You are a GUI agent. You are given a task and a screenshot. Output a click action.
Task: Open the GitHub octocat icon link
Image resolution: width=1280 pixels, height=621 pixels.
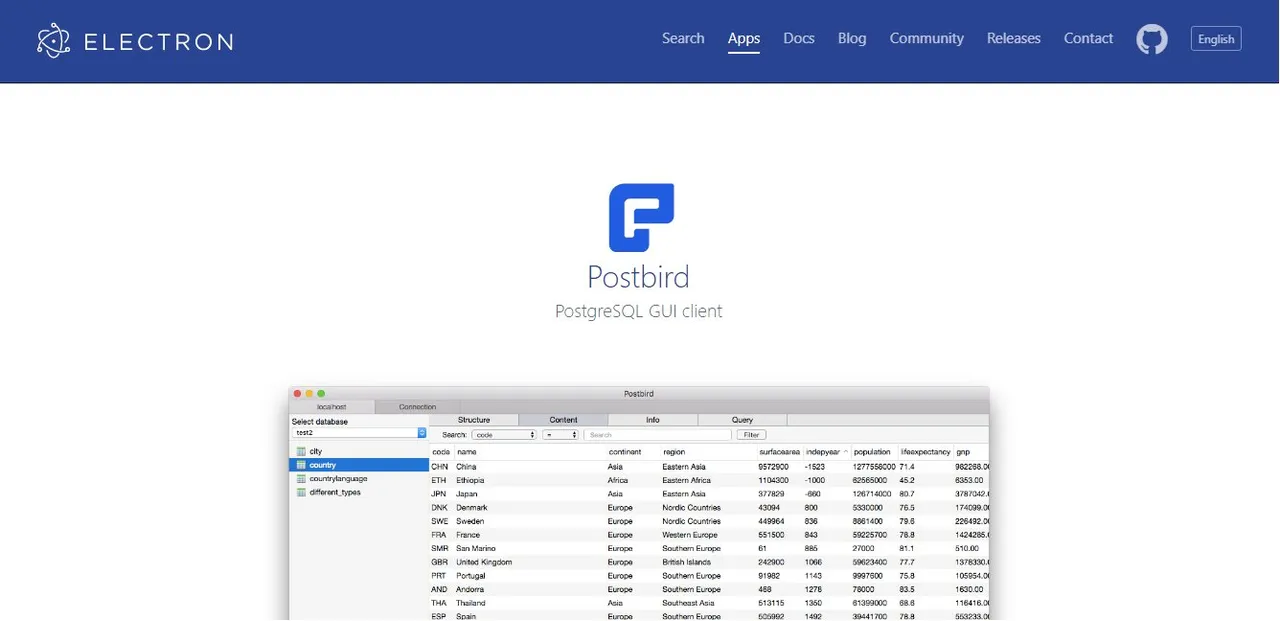click(x=1152, y=39)
